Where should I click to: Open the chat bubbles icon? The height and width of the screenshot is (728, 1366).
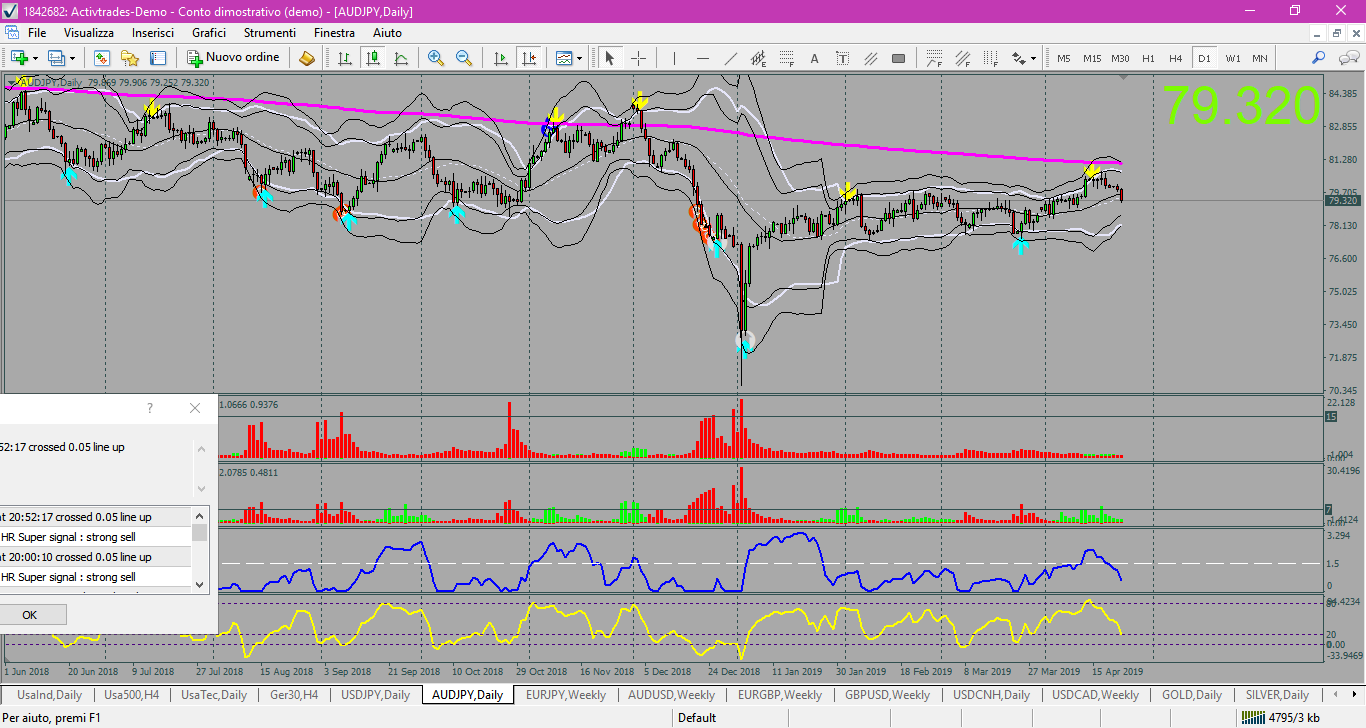click(1347, 58)
